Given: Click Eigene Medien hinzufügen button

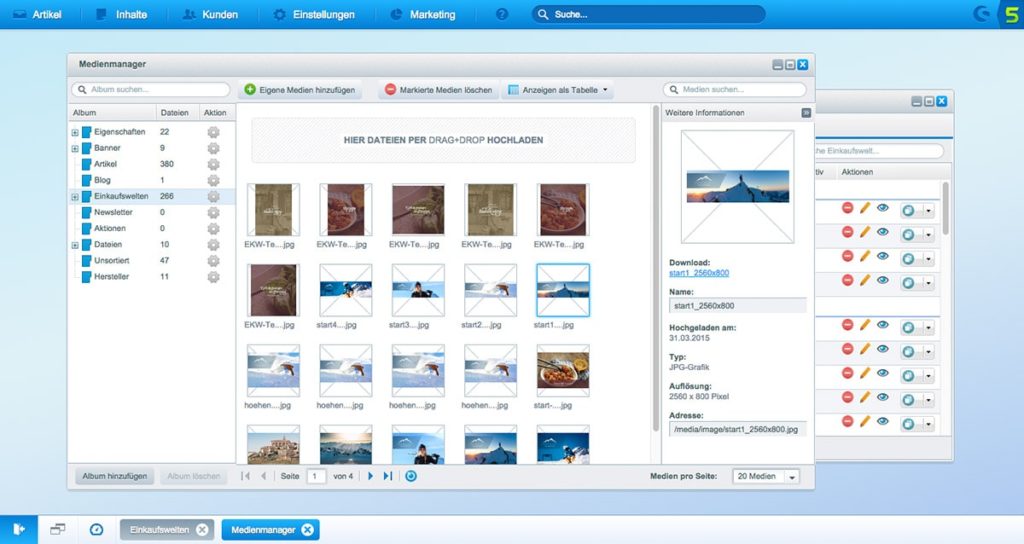Looking at the screenshot, I should pyautogui.click(x=300, y=90).
